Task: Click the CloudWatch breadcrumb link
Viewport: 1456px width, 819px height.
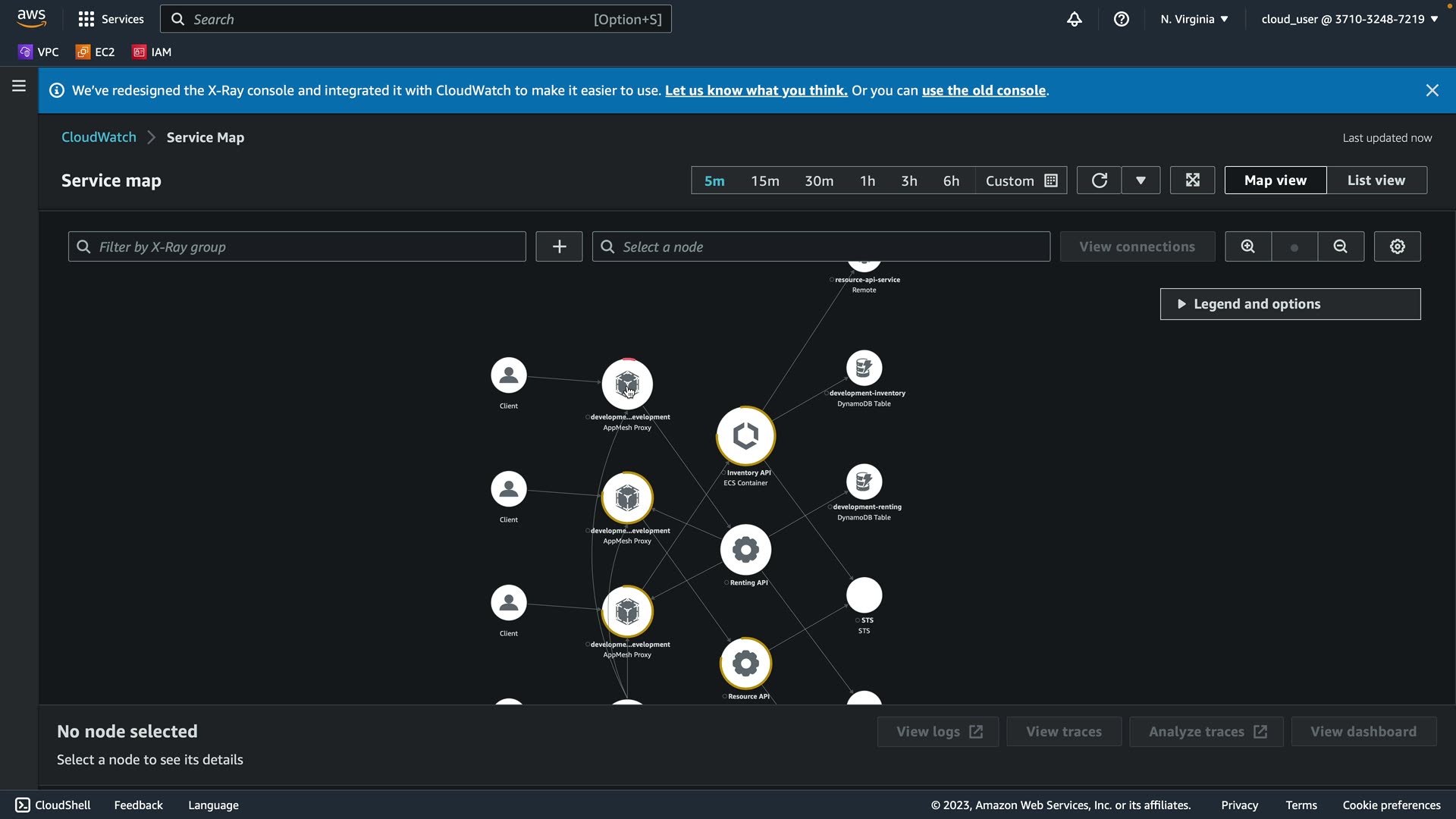Action: (x=99, y=137)
